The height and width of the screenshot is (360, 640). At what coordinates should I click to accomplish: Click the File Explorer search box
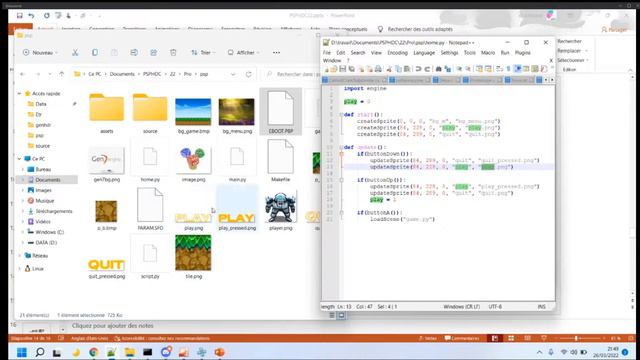292,74
